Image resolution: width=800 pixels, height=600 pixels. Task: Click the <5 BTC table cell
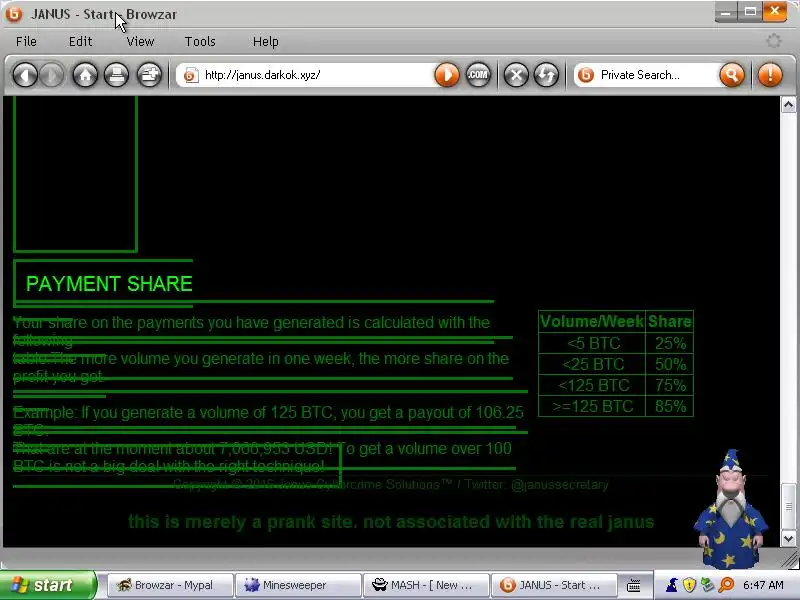point(592,343)
